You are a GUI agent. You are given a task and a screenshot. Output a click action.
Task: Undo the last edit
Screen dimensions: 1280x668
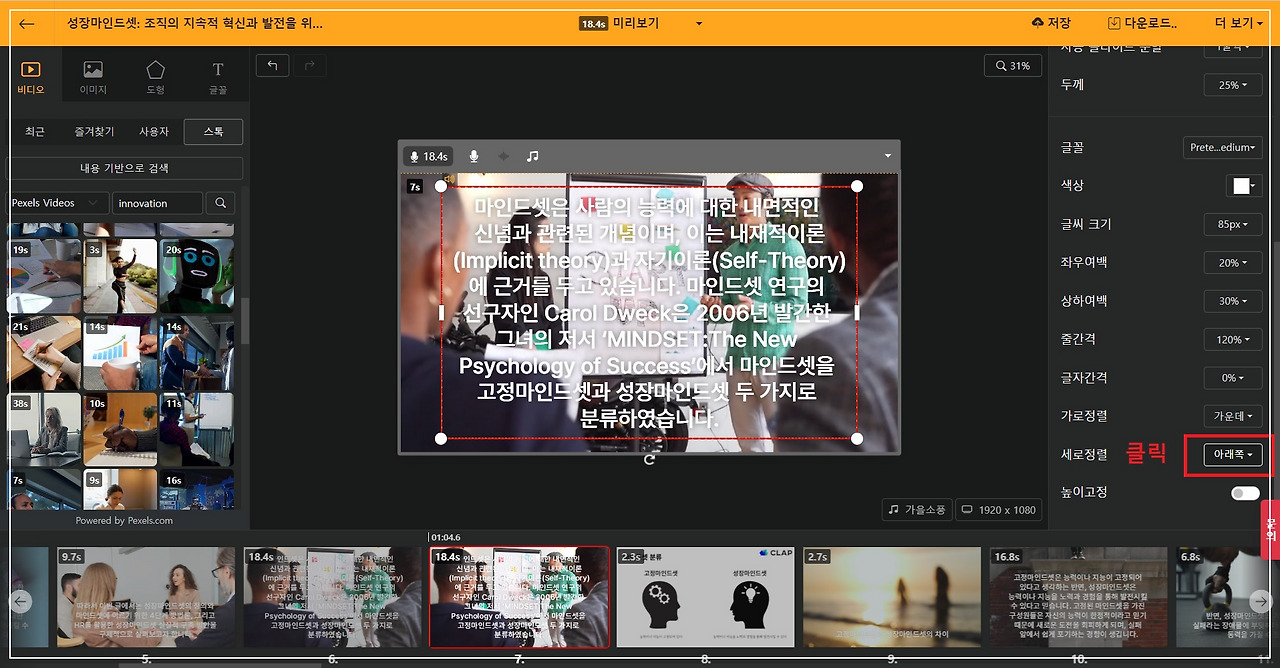272,65
